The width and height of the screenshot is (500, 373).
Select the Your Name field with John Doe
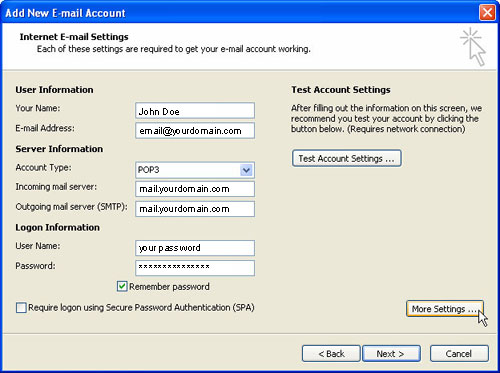pyautogui.click(x=195, y=111)
